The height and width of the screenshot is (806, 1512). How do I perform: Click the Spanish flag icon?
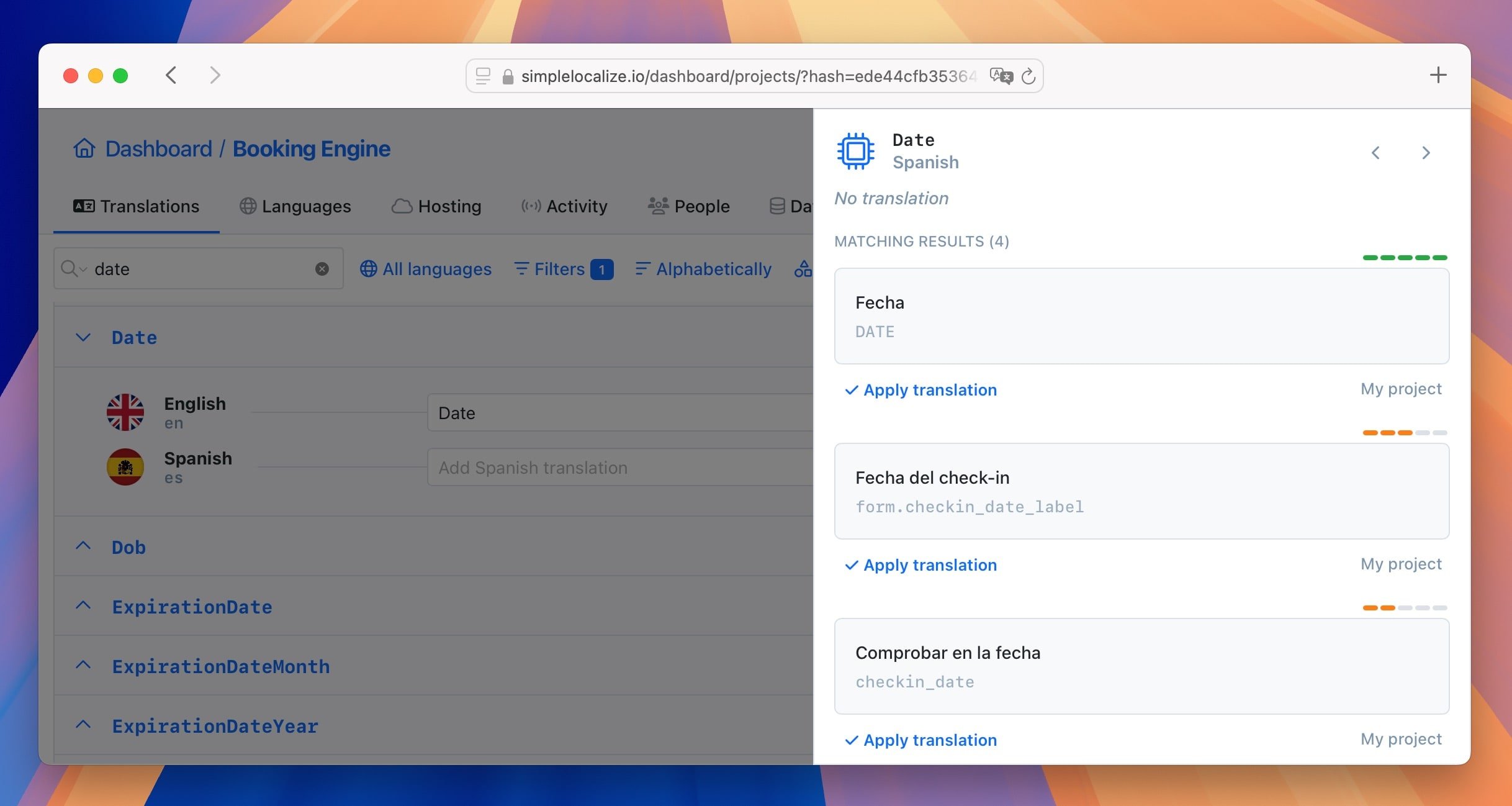[x=125, y=467]
